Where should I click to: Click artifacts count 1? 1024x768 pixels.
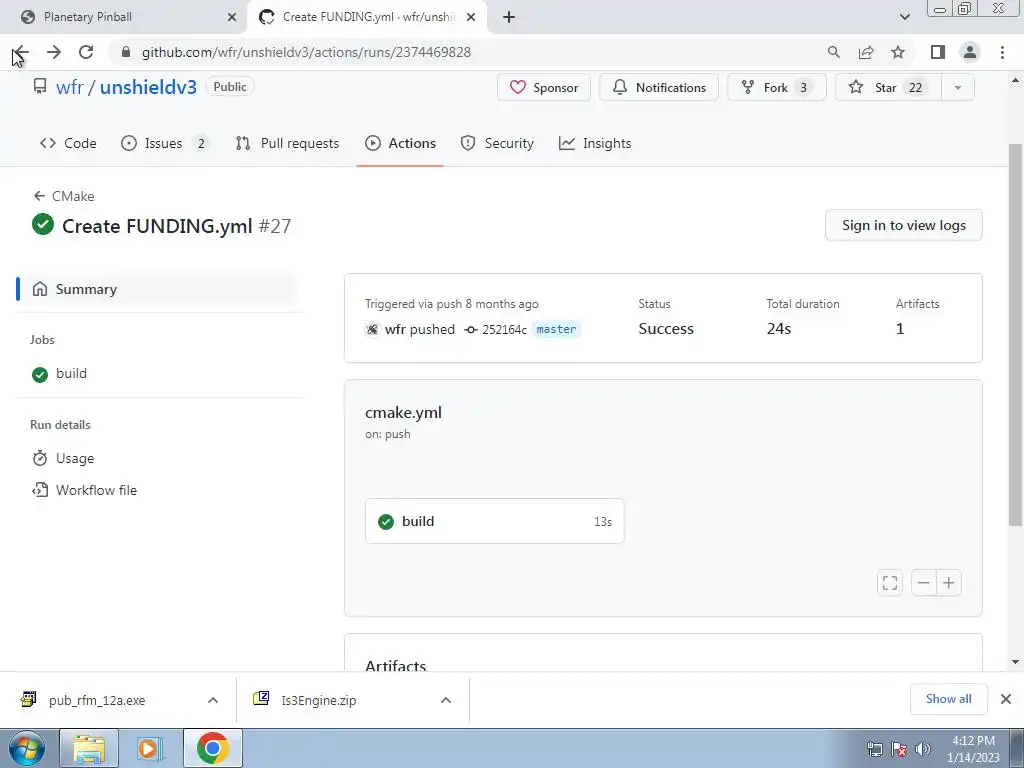tap(900, 328)
